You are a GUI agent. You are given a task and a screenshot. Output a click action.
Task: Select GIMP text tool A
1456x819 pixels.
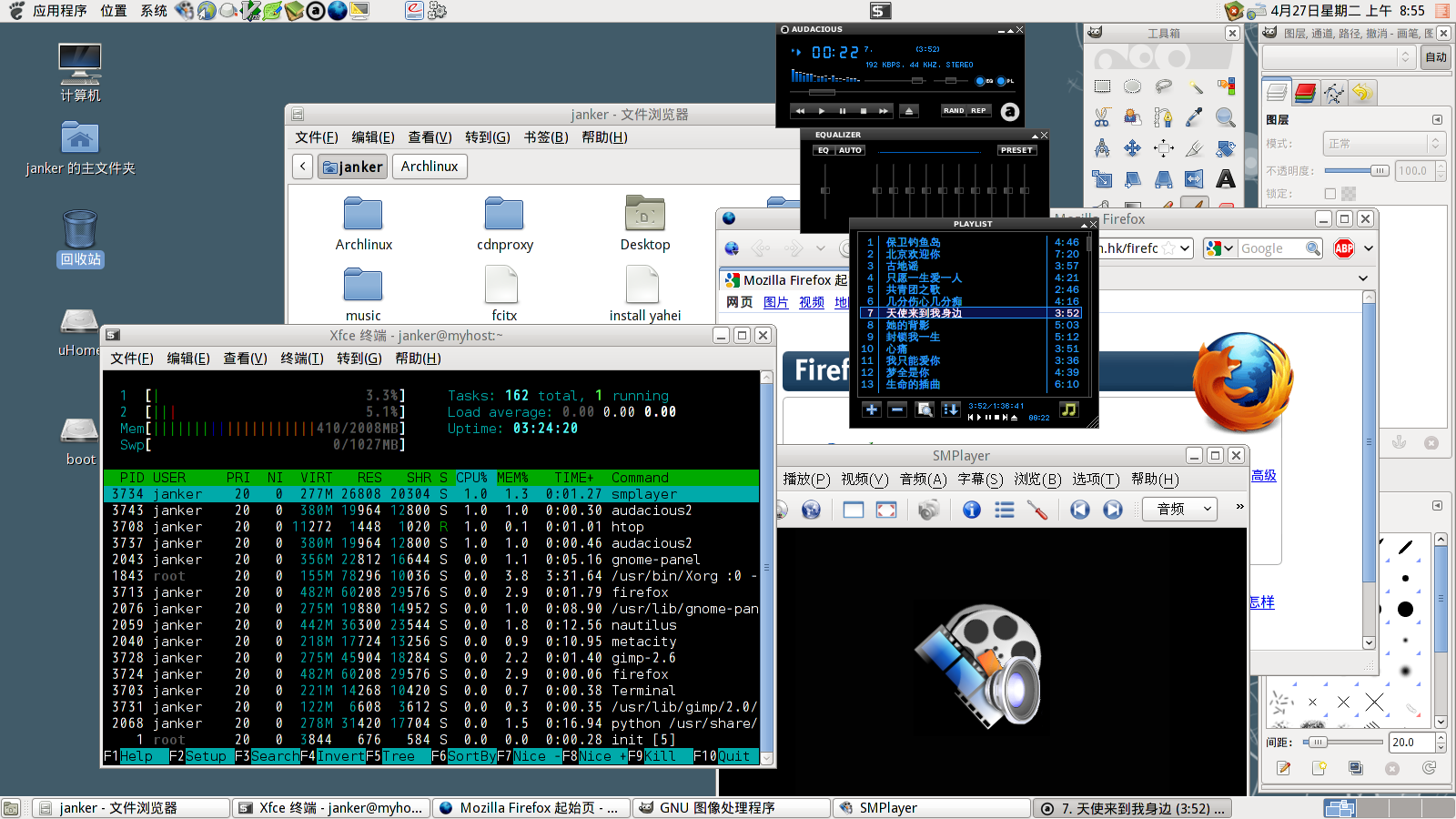tap(1226, 179)
